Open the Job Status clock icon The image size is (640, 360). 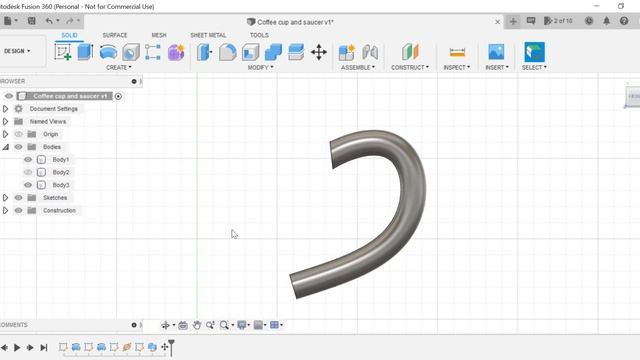pyautogui.click(x=589, y=21)
